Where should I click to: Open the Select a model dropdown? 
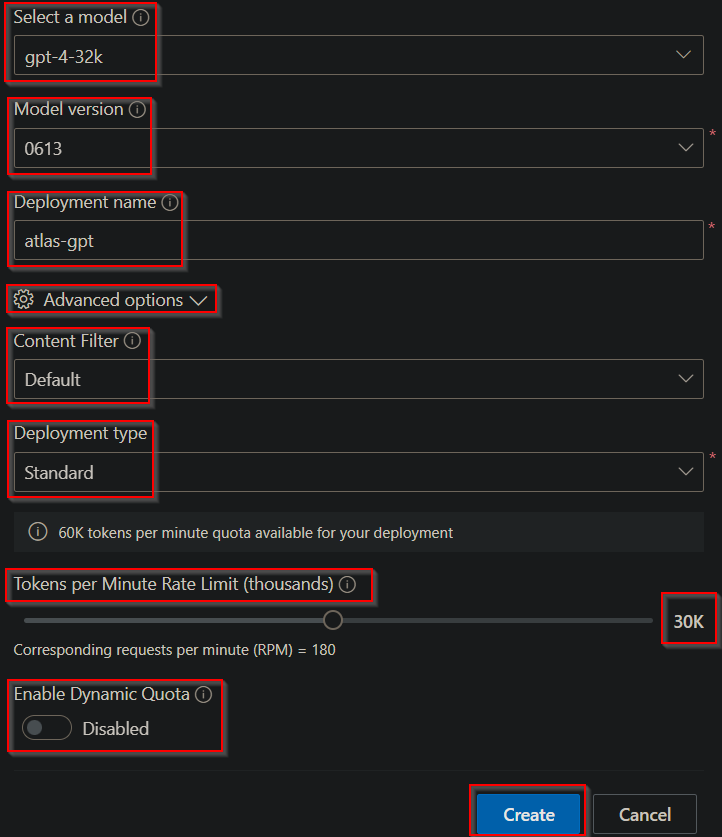pyautogui.click(x=358, y=56)
